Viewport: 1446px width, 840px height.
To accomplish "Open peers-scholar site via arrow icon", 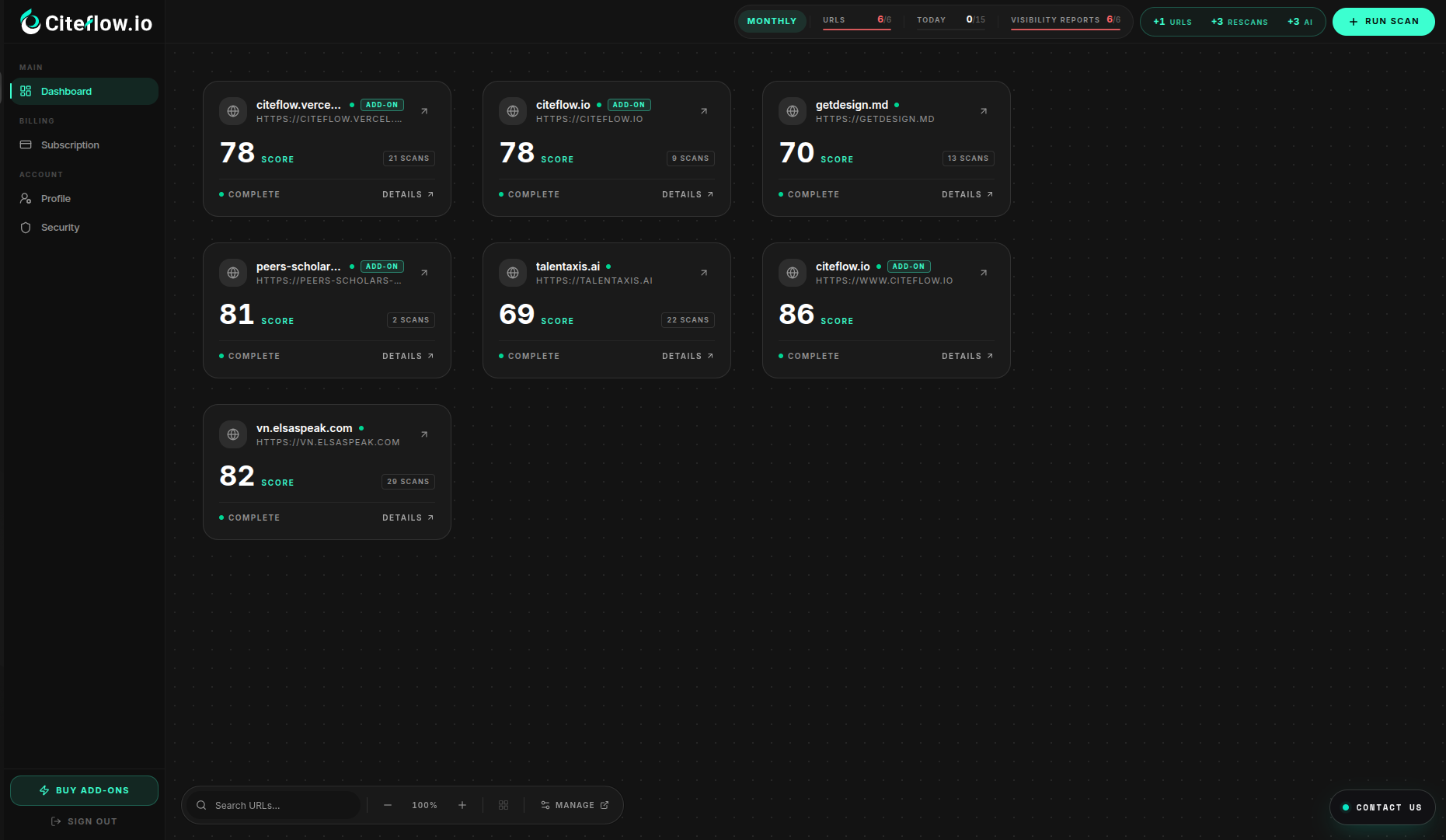I will click(424, 273).
